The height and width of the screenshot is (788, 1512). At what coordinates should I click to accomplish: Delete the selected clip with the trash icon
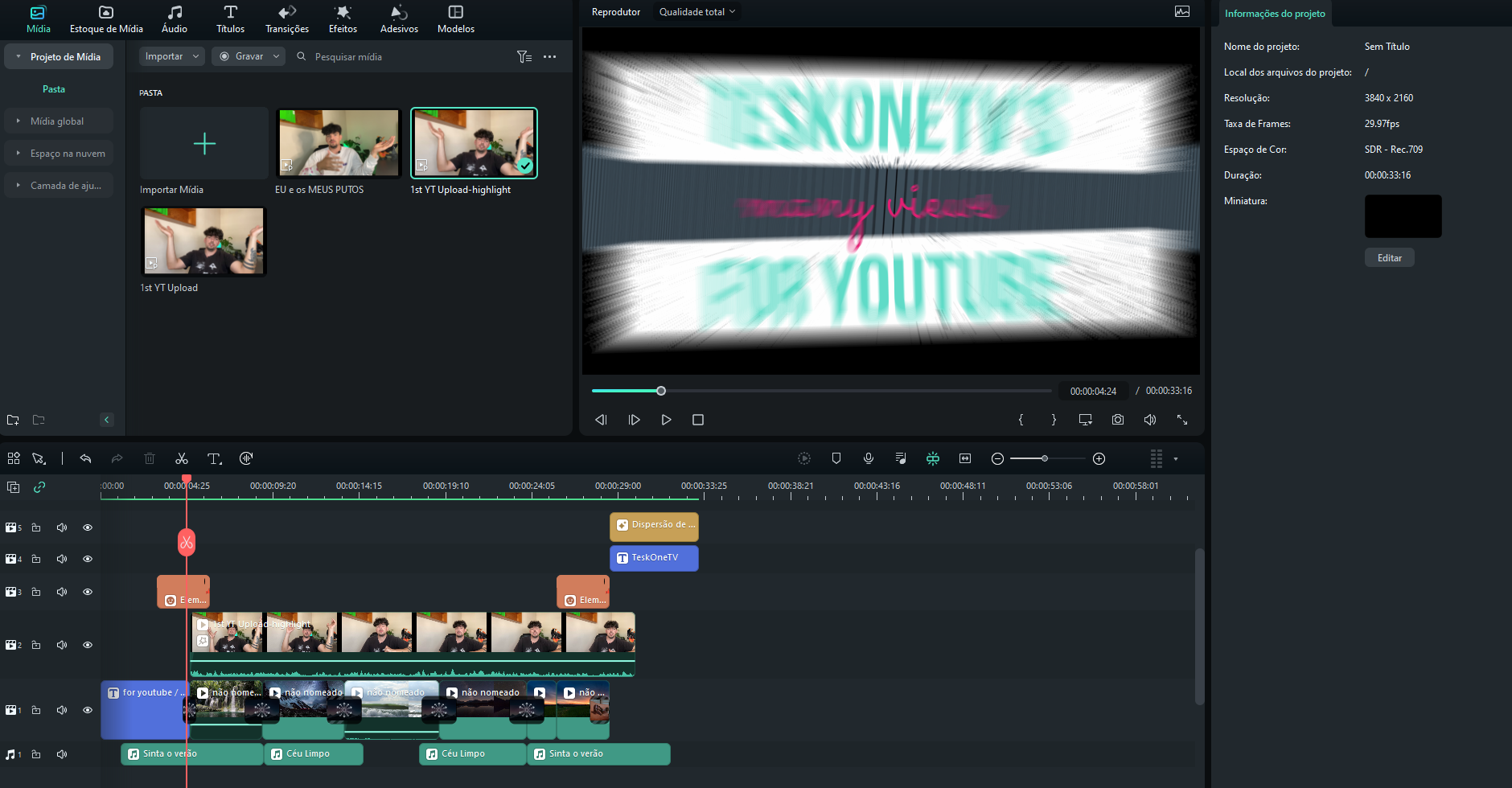pos(150,458)
